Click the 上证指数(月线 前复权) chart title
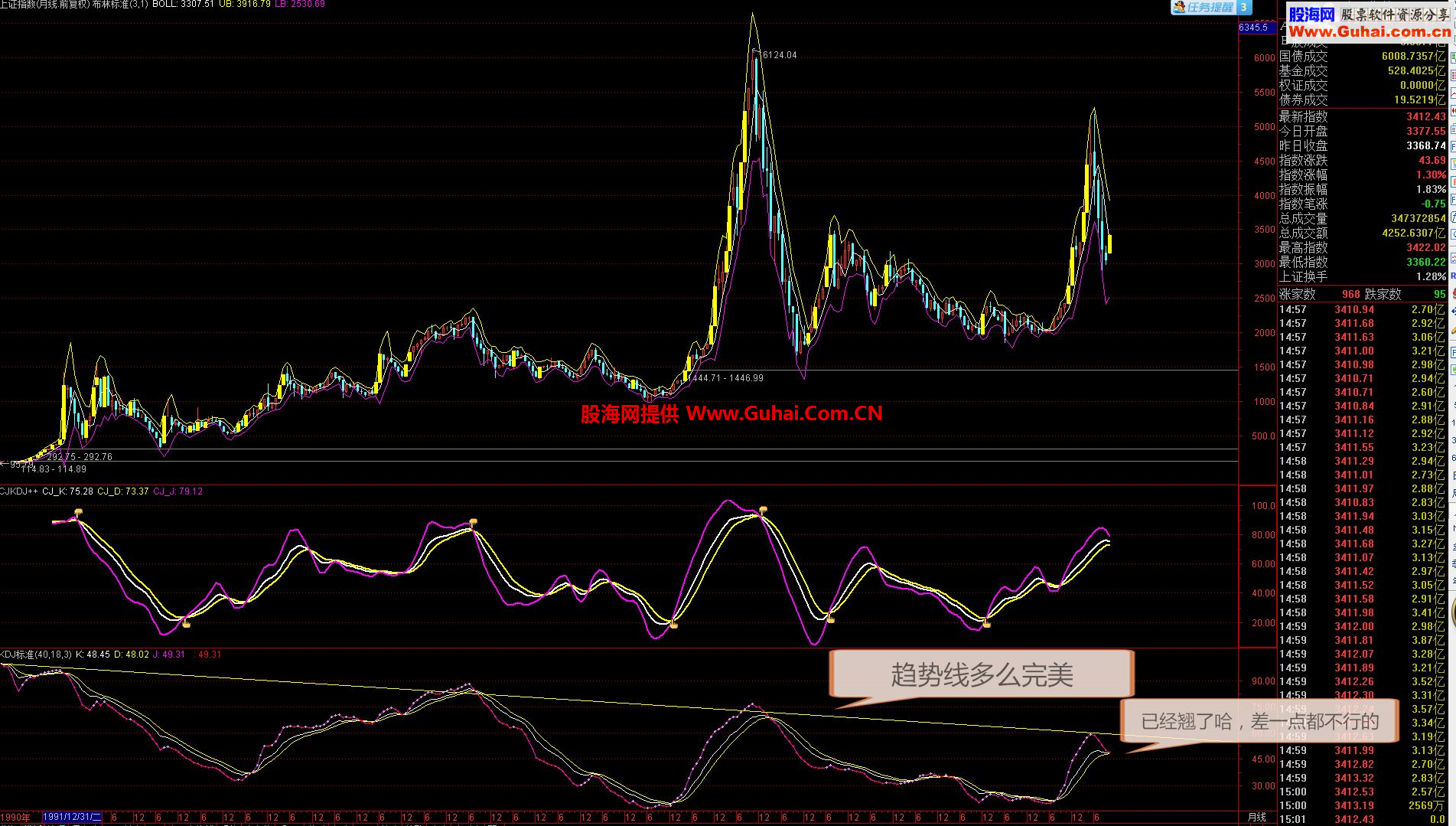This screenshot has width=1456, height=826. [x=44, y=5]
